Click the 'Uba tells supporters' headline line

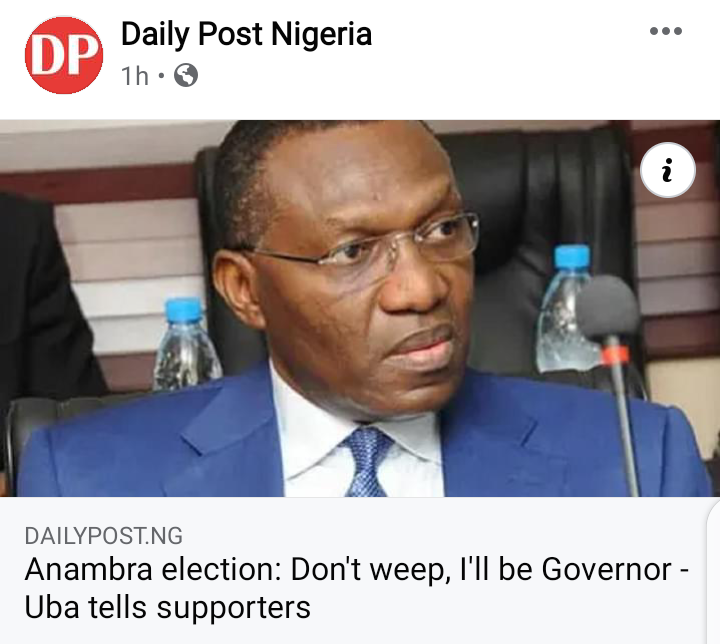point(168,607)
